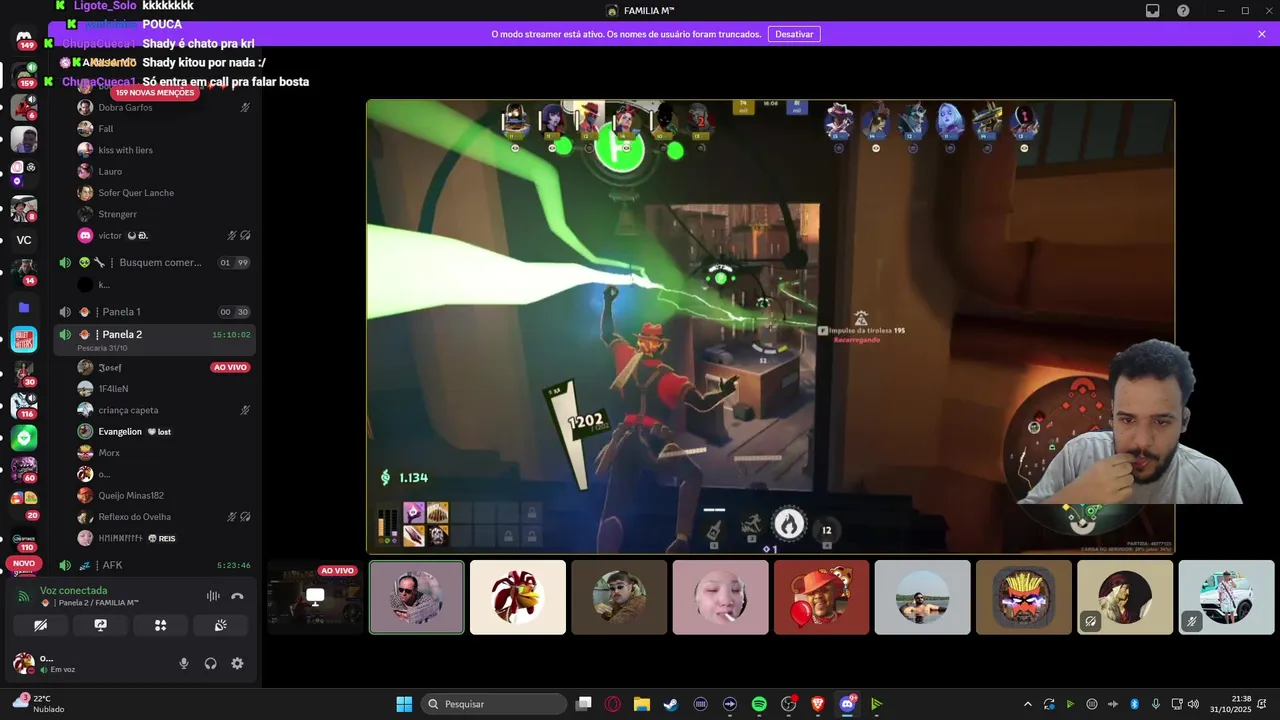Click the AO VIVO badge beside the streaming user
The image size is (1280, 720).
pos(230,368)
